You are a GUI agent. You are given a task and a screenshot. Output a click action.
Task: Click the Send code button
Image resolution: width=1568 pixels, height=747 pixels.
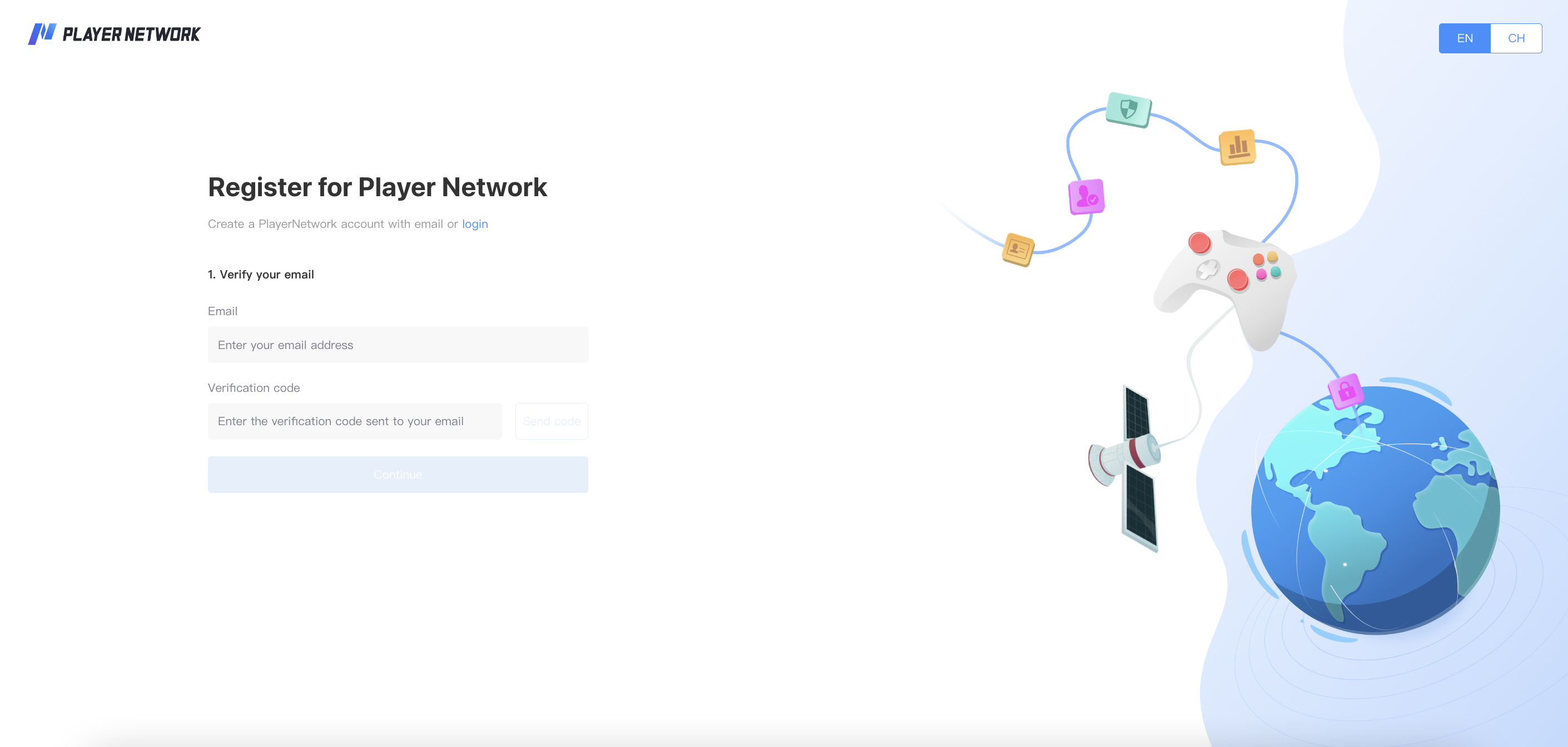click(550, 421)
